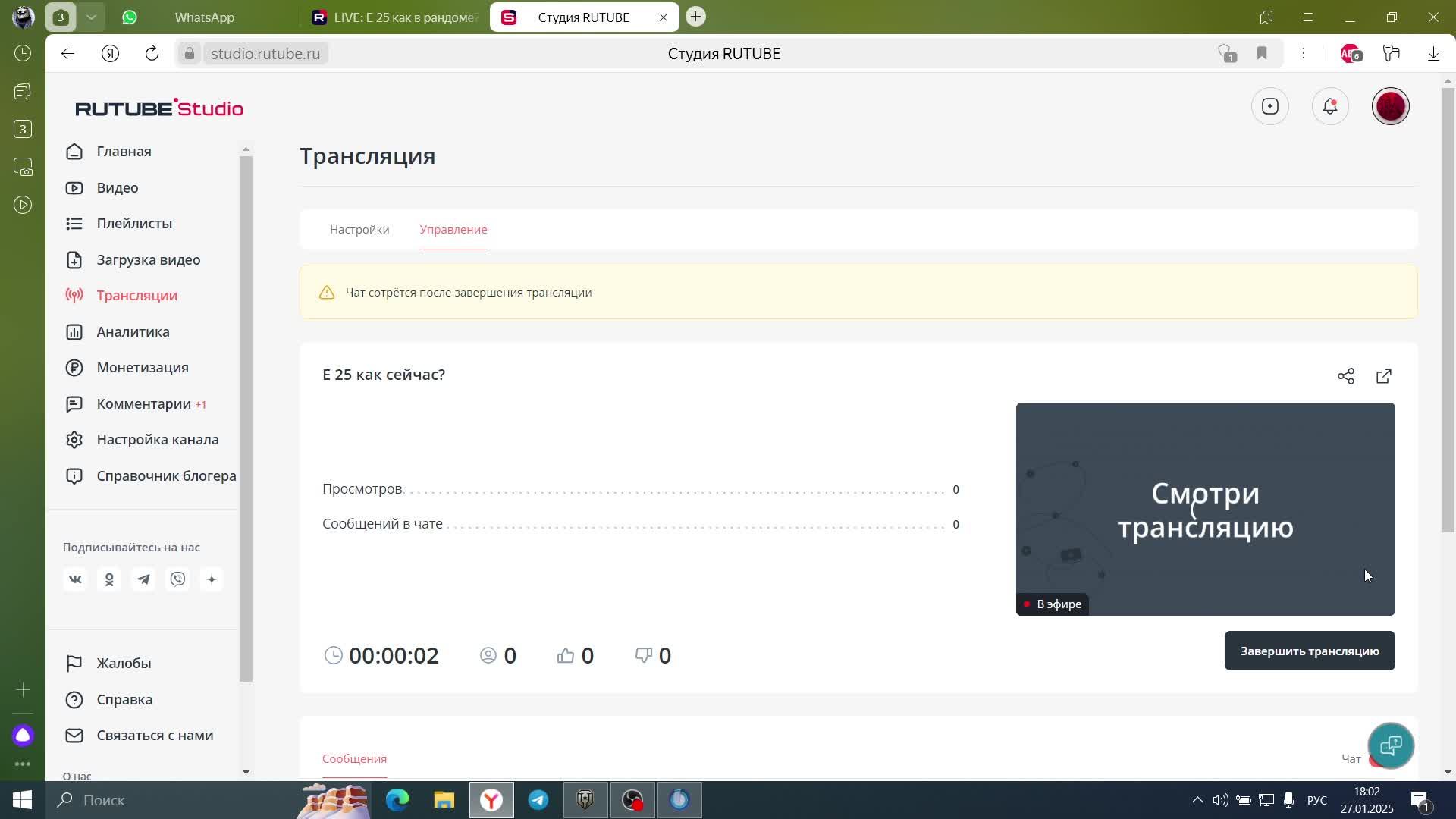Click the Смотри трансляцию preview thumbnail

[1205, 510]
